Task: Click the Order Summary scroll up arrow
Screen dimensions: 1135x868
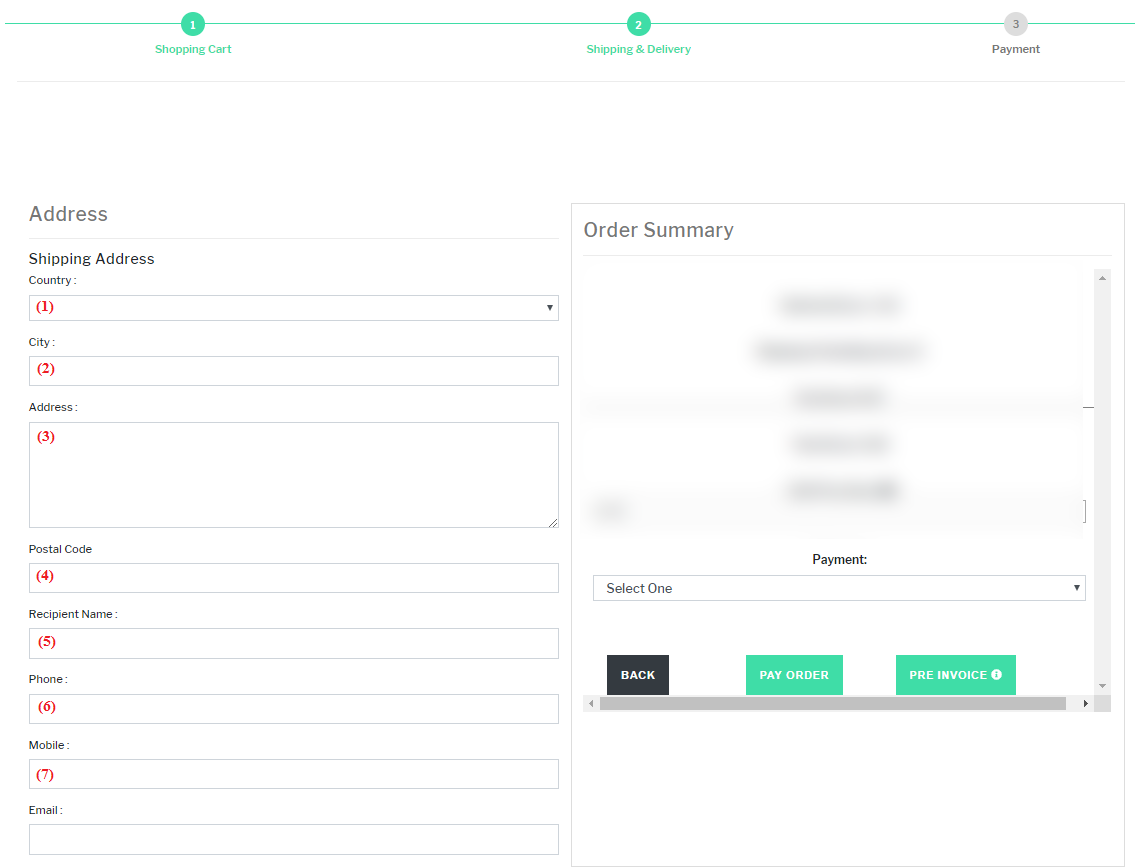Action: point(1102,278)
